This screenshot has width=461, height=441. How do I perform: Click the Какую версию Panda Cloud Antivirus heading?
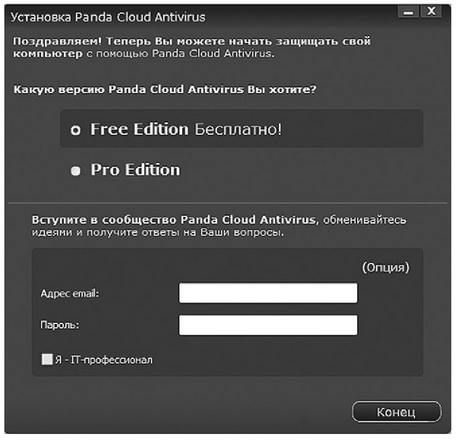pyautogui.click(x=165, y=90)
